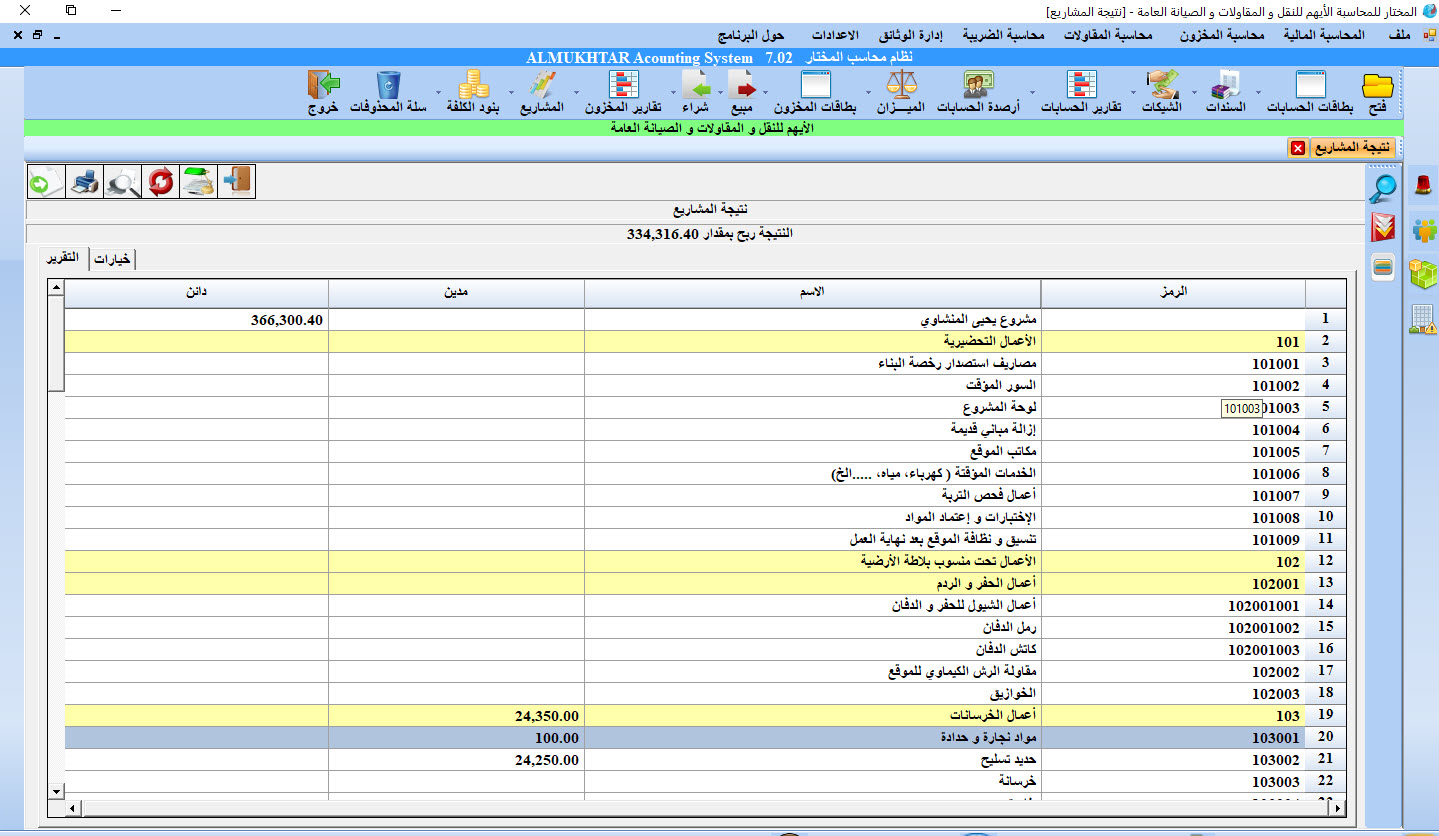
Task: Click the printer icon in report toolbar
Action: pyautogui.click(x=85, y=181)
